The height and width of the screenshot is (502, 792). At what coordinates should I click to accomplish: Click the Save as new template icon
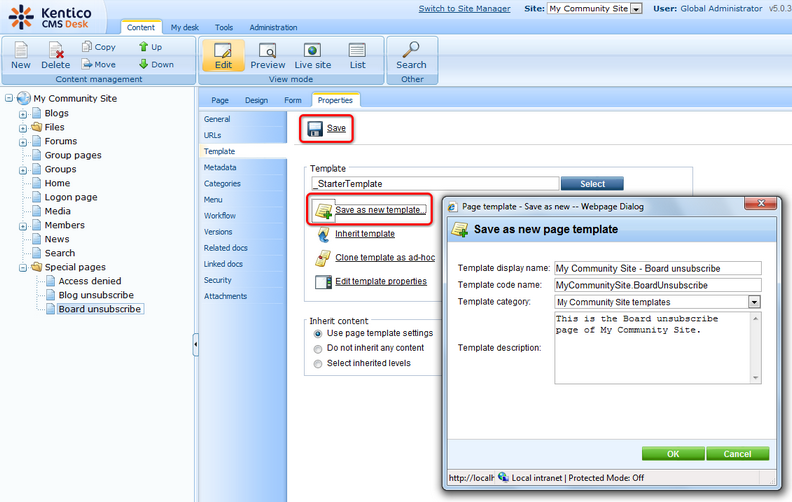coord(323,211)
